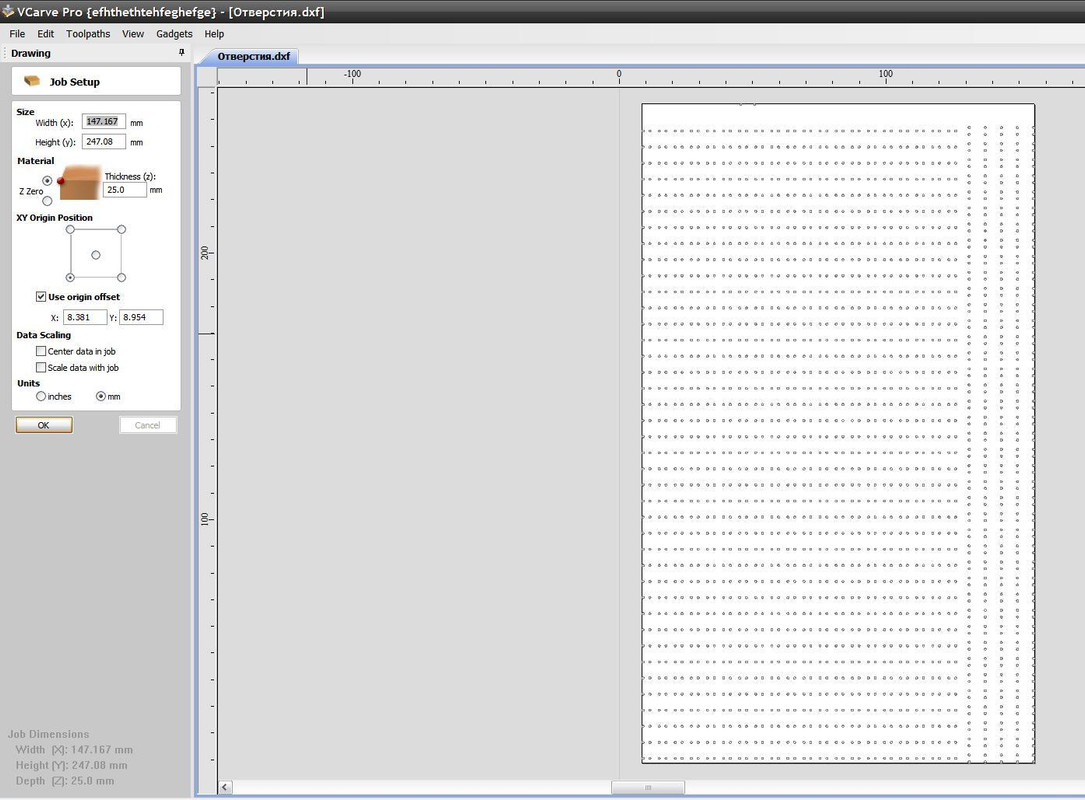Toggle the Use origin offset checkbox
Viewport: 1085px width, 800px height.
(41, 296)
